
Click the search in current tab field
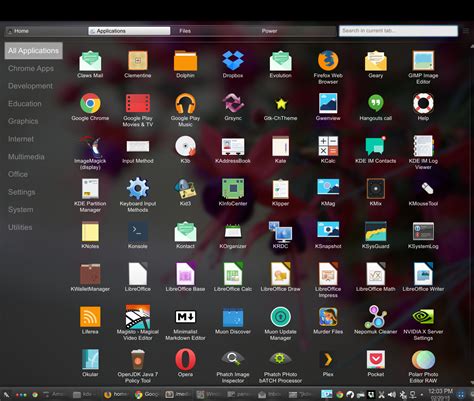click(398, 31)
